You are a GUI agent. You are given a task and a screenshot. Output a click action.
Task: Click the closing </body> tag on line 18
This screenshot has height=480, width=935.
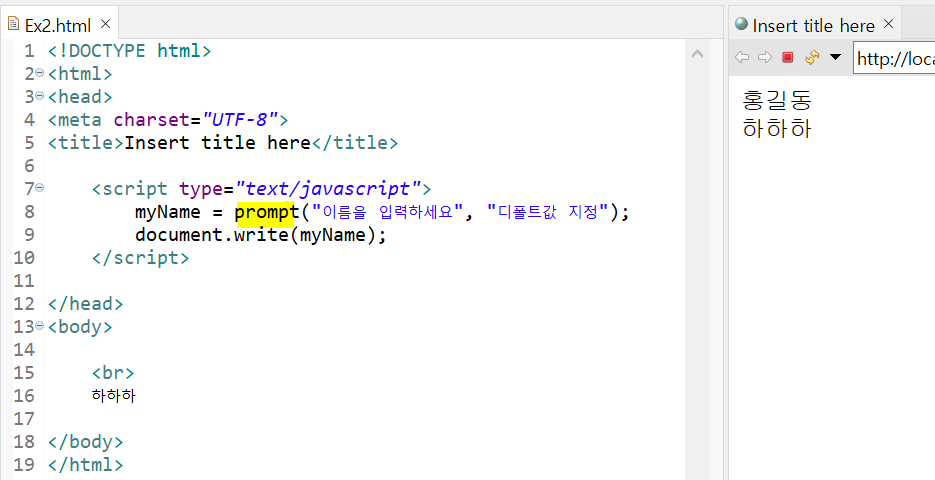click(86, 442)
